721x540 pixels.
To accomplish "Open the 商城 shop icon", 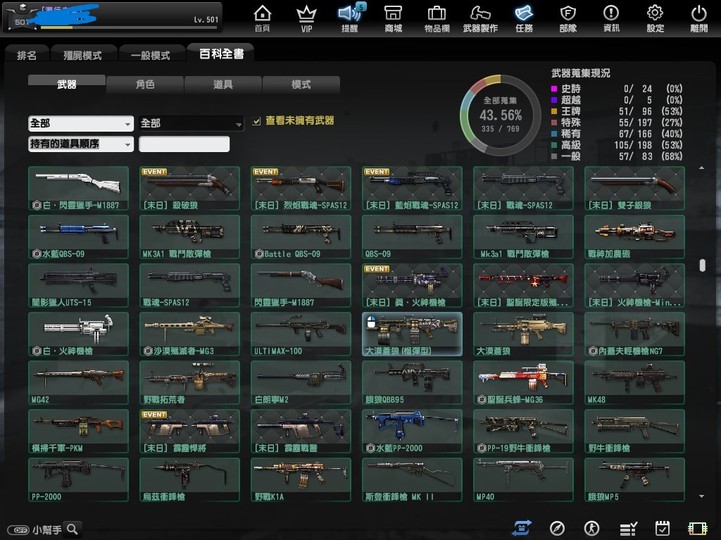I will click(x=393, y=17).
